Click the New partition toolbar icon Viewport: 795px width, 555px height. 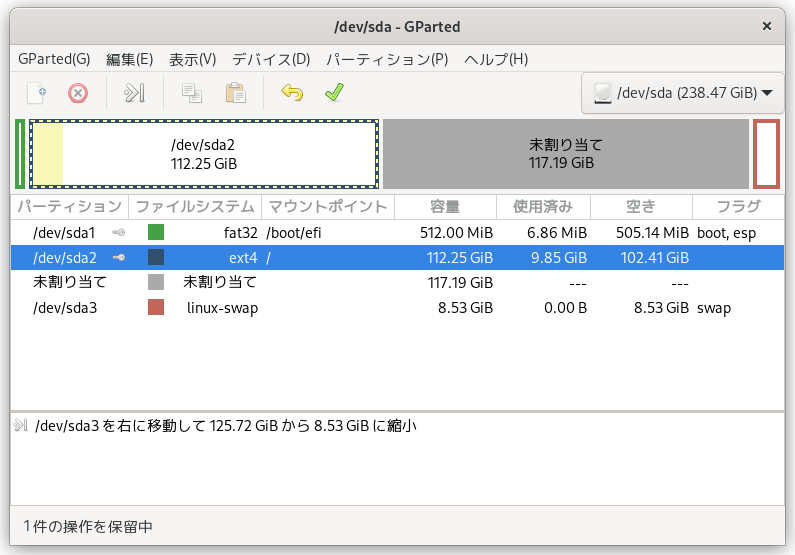click(x=37, y=93)
